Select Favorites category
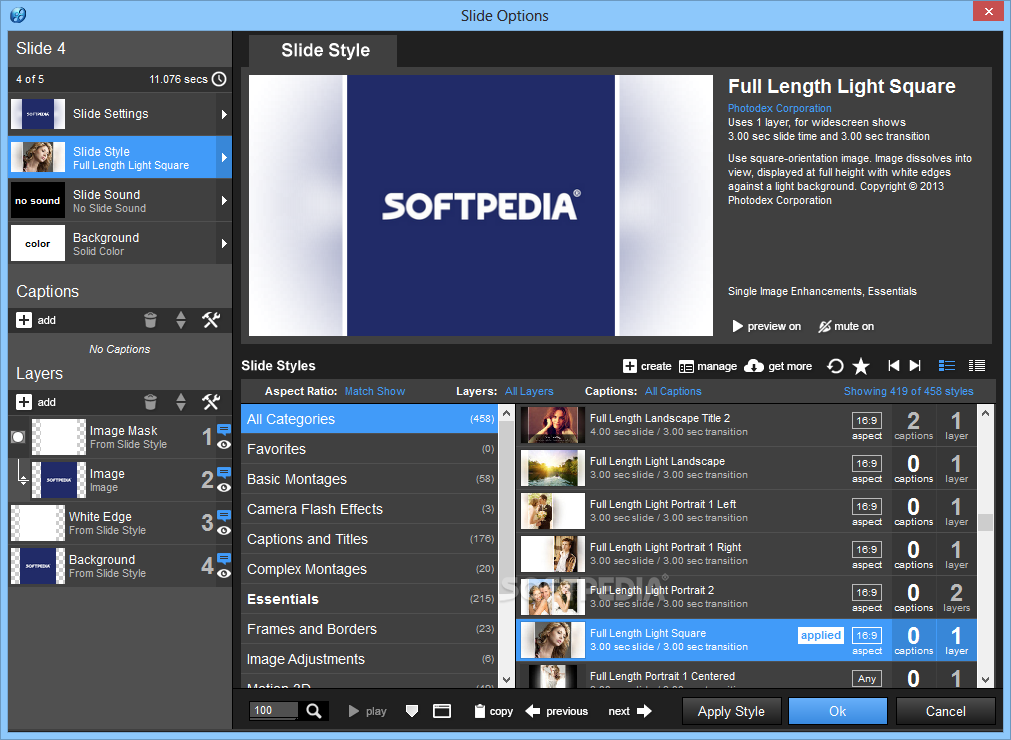The height and width of the screenshot is (740, 1011). point(369,449)
